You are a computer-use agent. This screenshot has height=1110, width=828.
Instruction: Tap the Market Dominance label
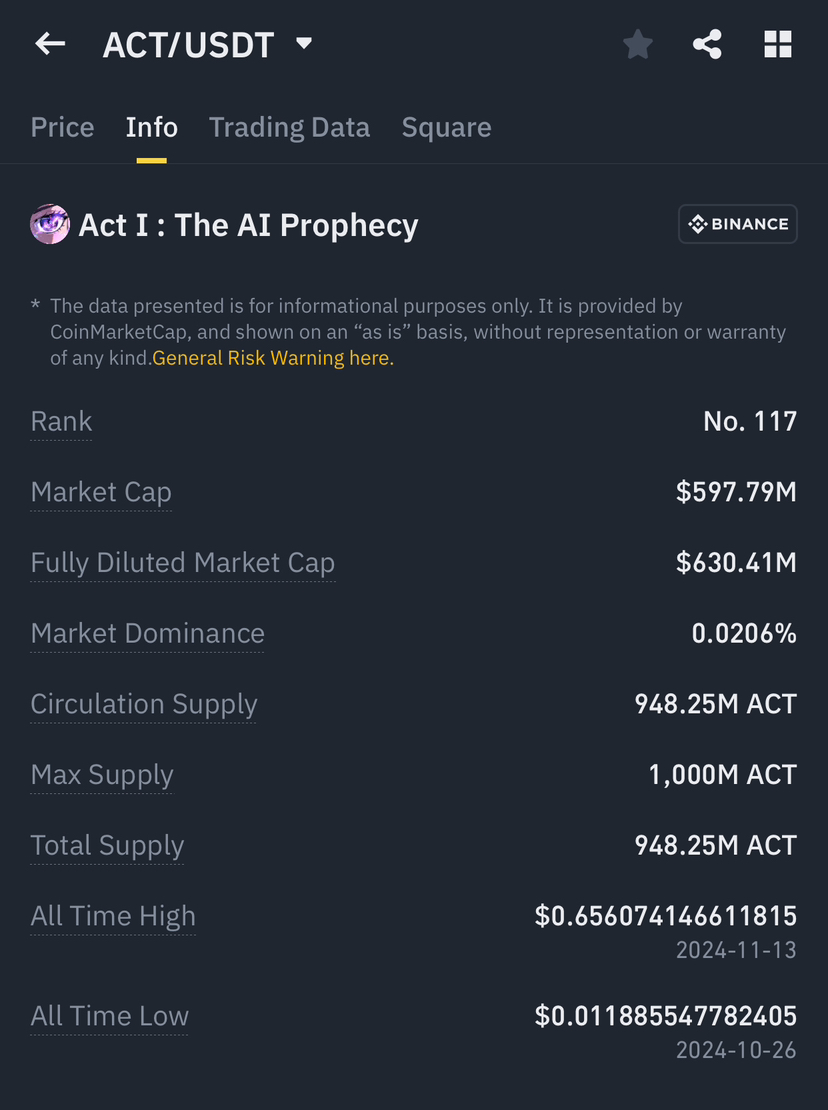tap(147, 633)
